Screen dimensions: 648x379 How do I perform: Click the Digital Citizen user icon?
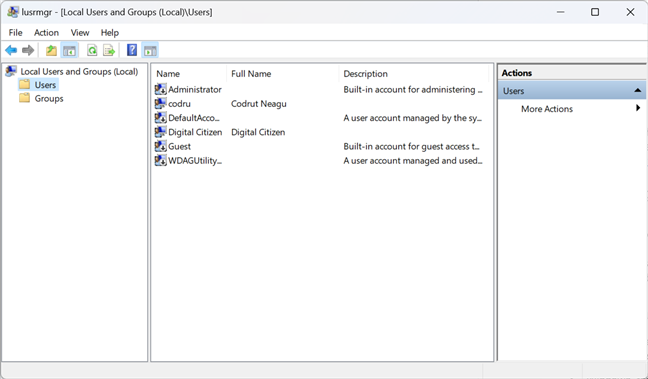tap(160, 132)
